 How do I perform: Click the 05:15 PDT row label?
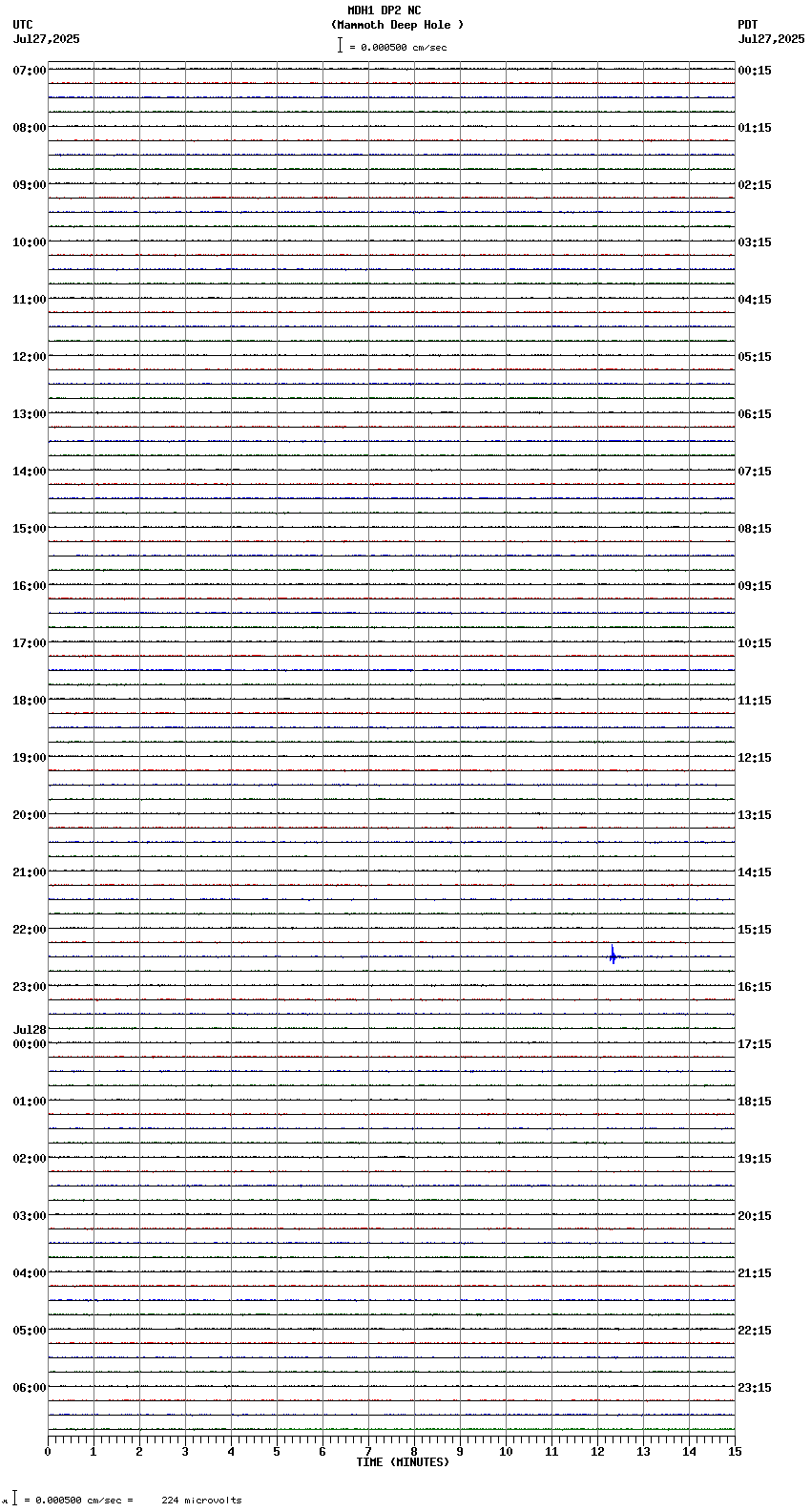click(x=755, y=357)
